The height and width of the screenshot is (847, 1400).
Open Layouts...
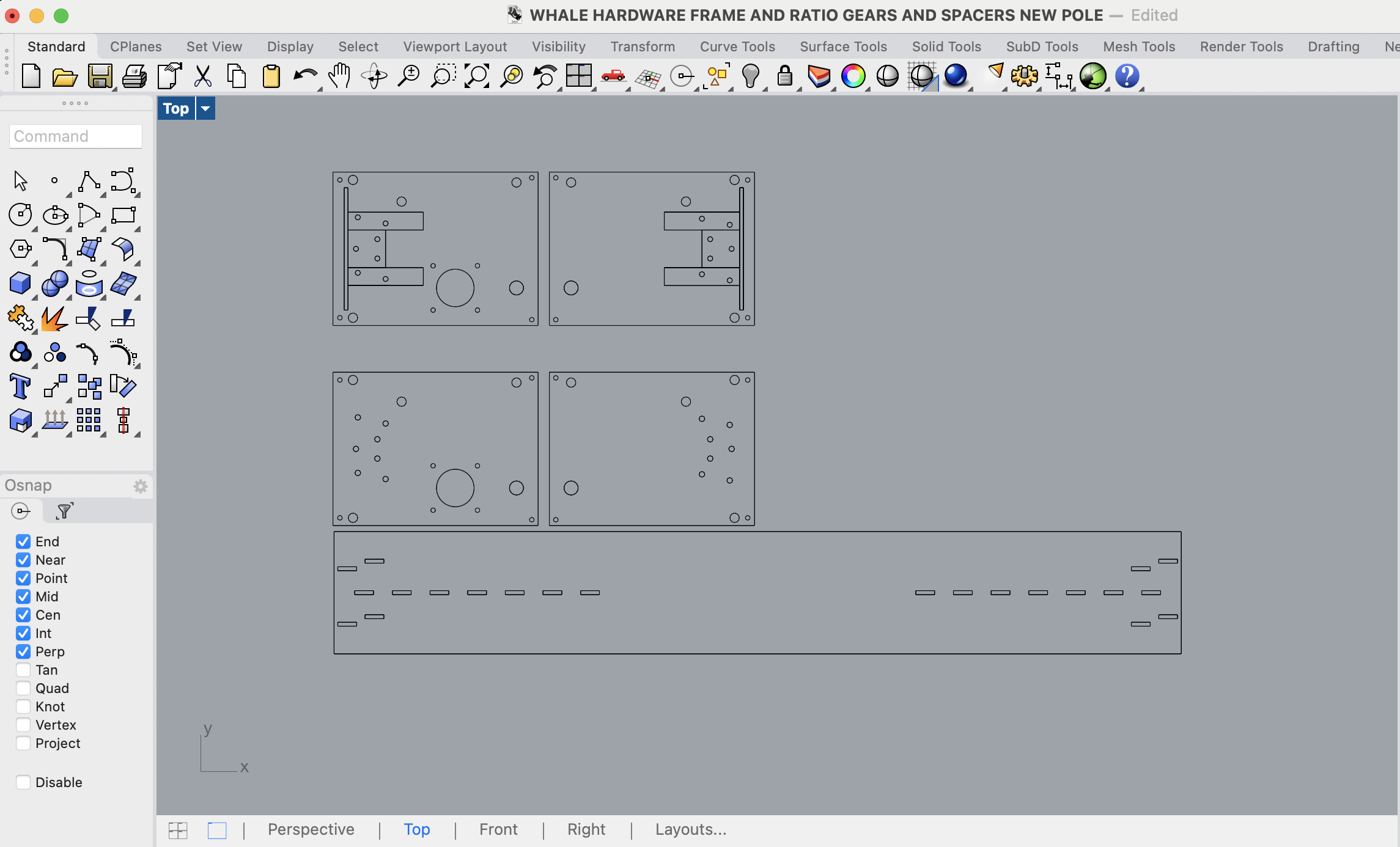coord(691,829)
